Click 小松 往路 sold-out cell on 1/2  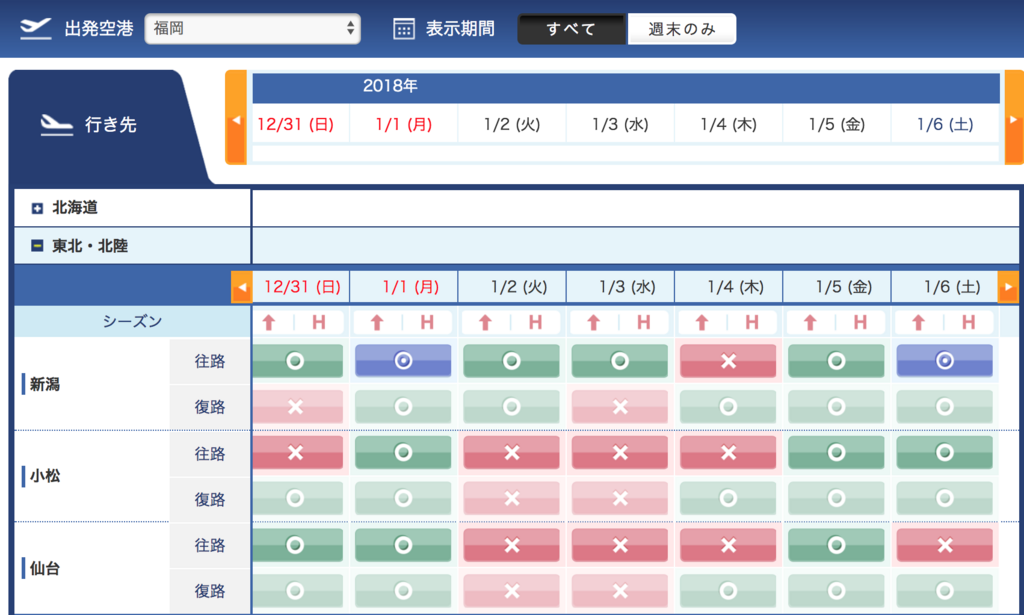tap(511, 452)
